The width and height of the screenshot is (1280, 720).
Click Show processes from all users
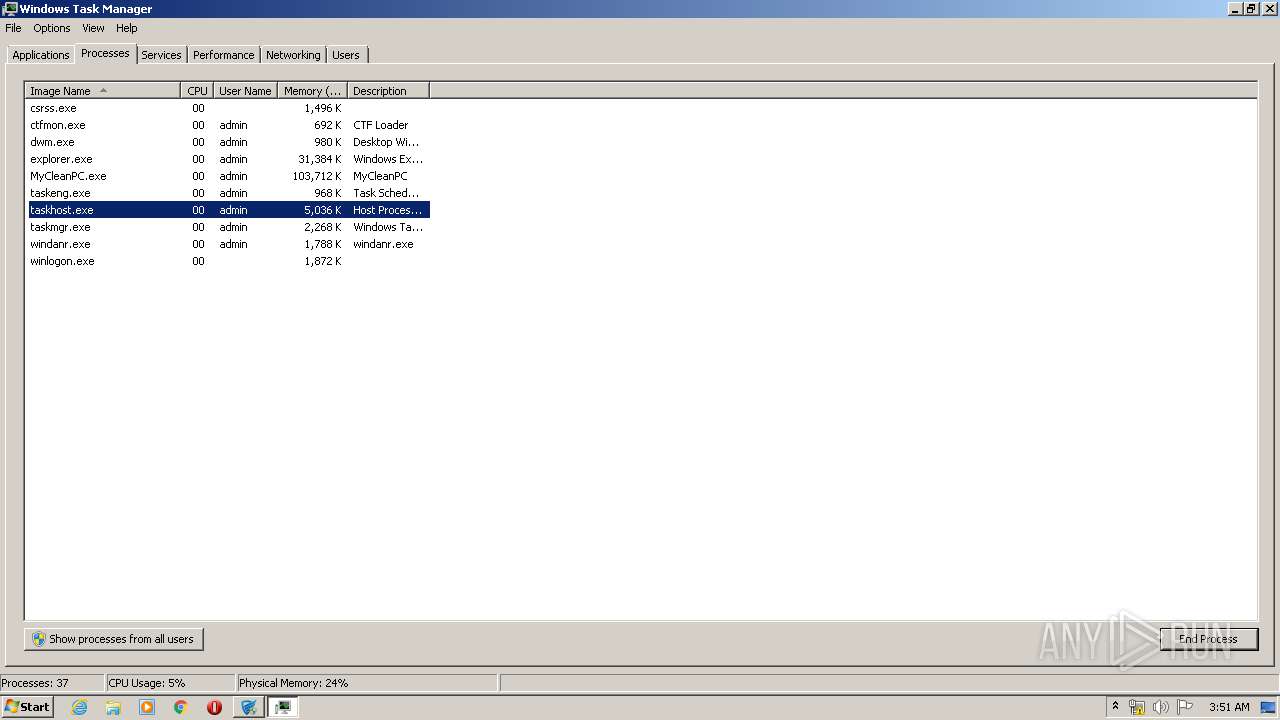point(114,639)
